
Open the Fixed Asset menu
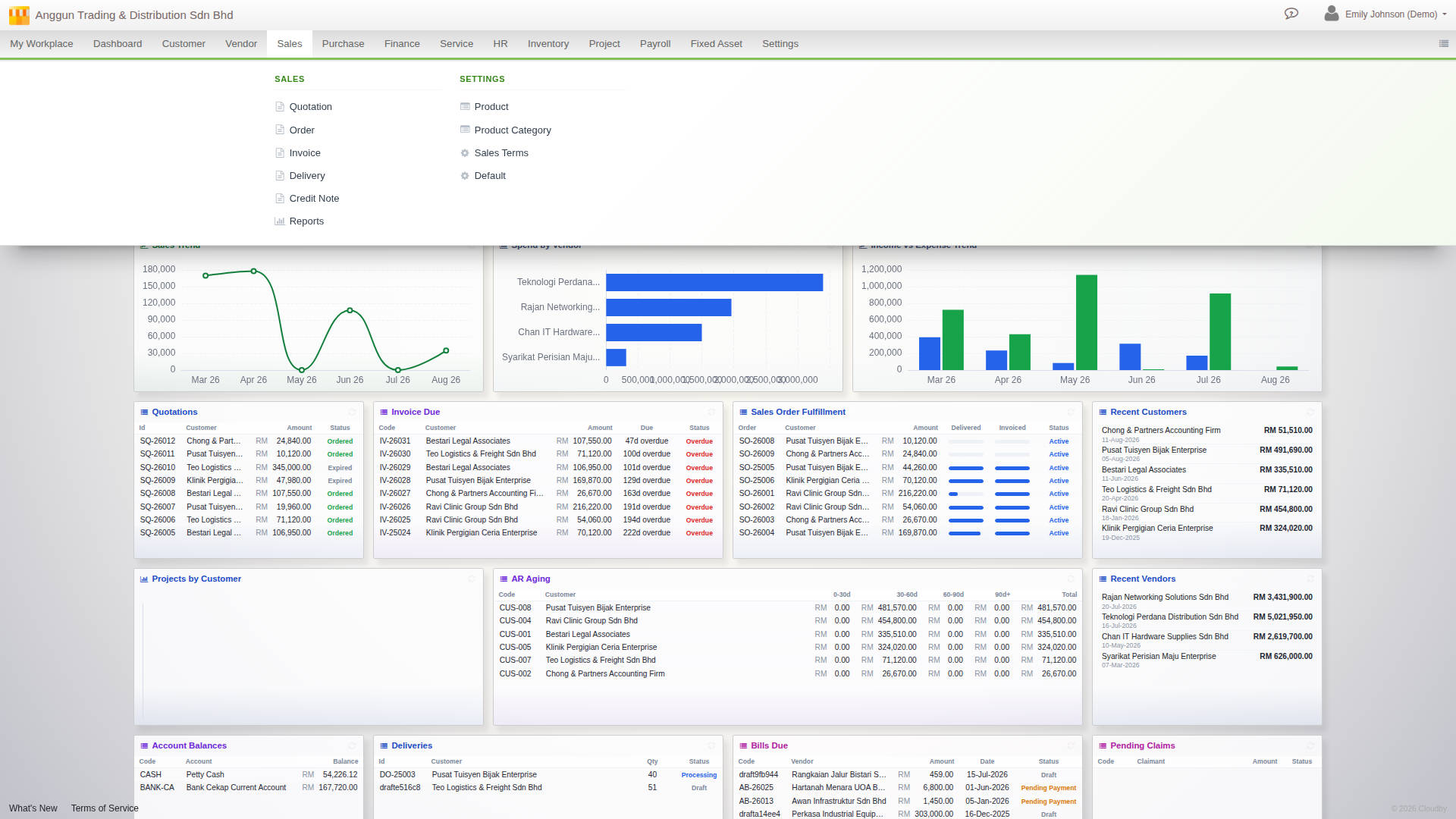[716, 44]
